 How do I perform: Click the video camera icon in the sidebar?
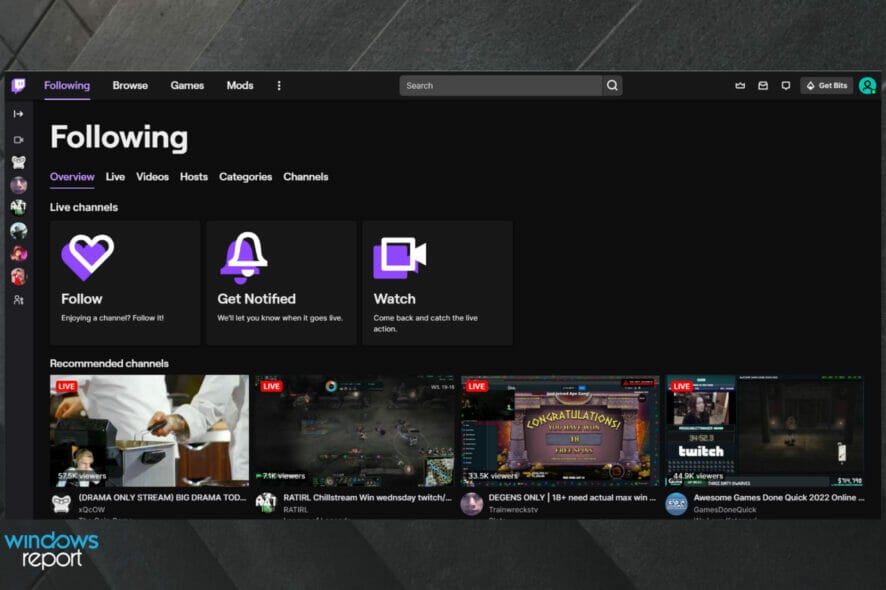coord(16,140)
